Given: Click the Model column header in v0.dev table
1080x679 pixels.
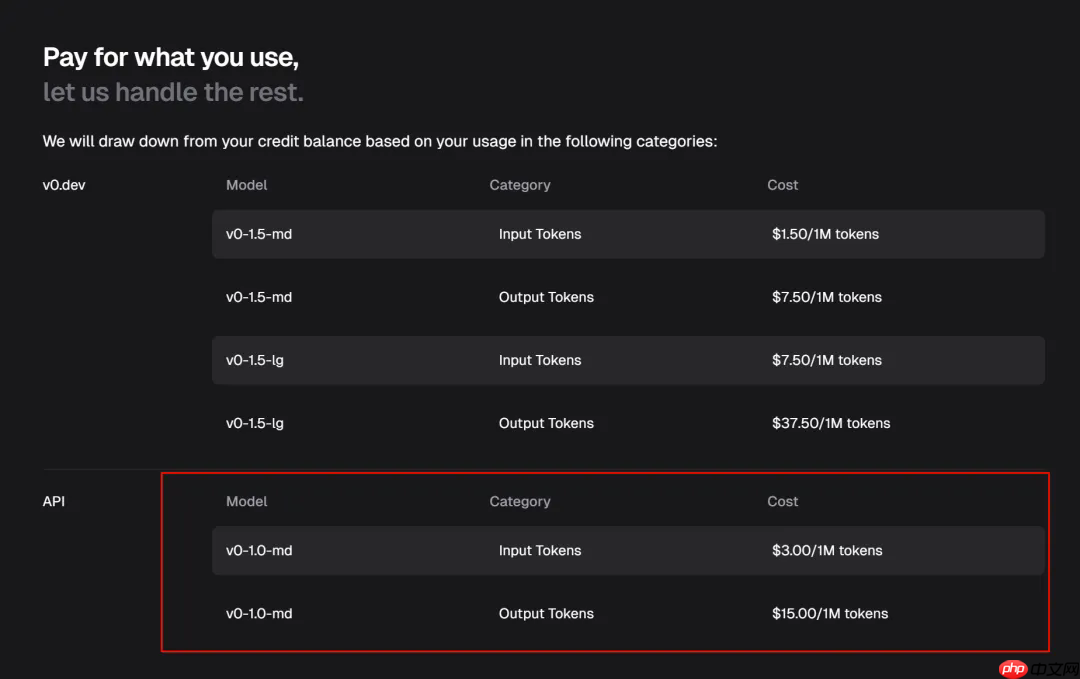Looking at the screenshot, I should click(x=246, y=185).
